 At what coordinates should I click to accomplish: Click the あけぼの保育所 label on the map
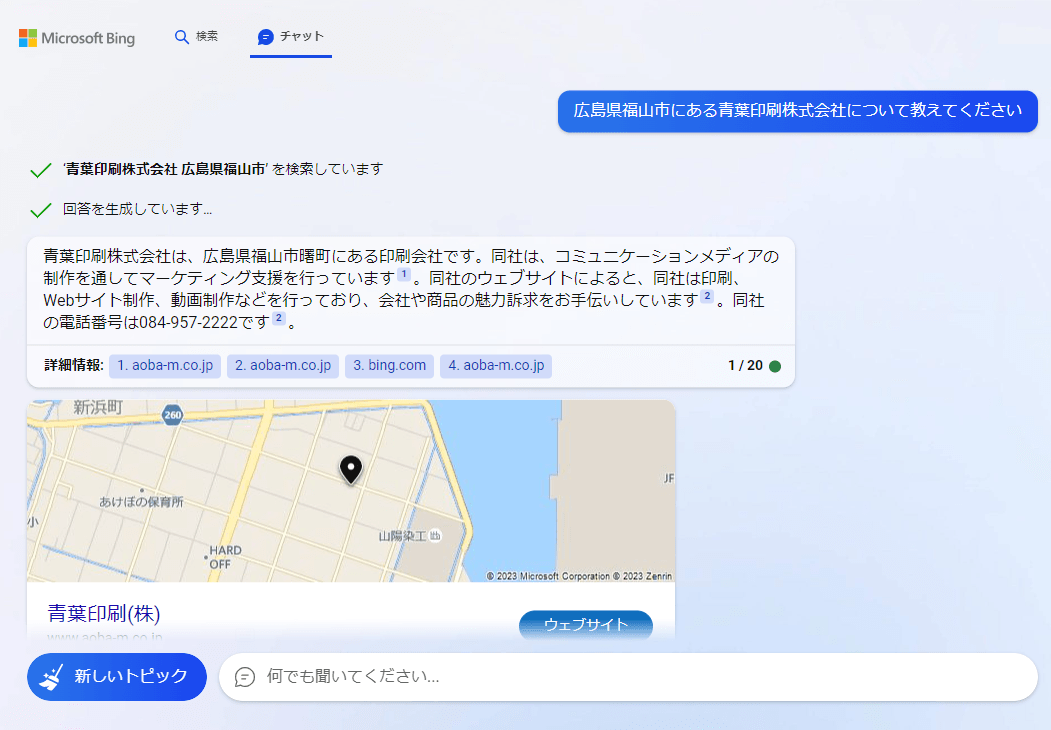(x=141, y=501)
